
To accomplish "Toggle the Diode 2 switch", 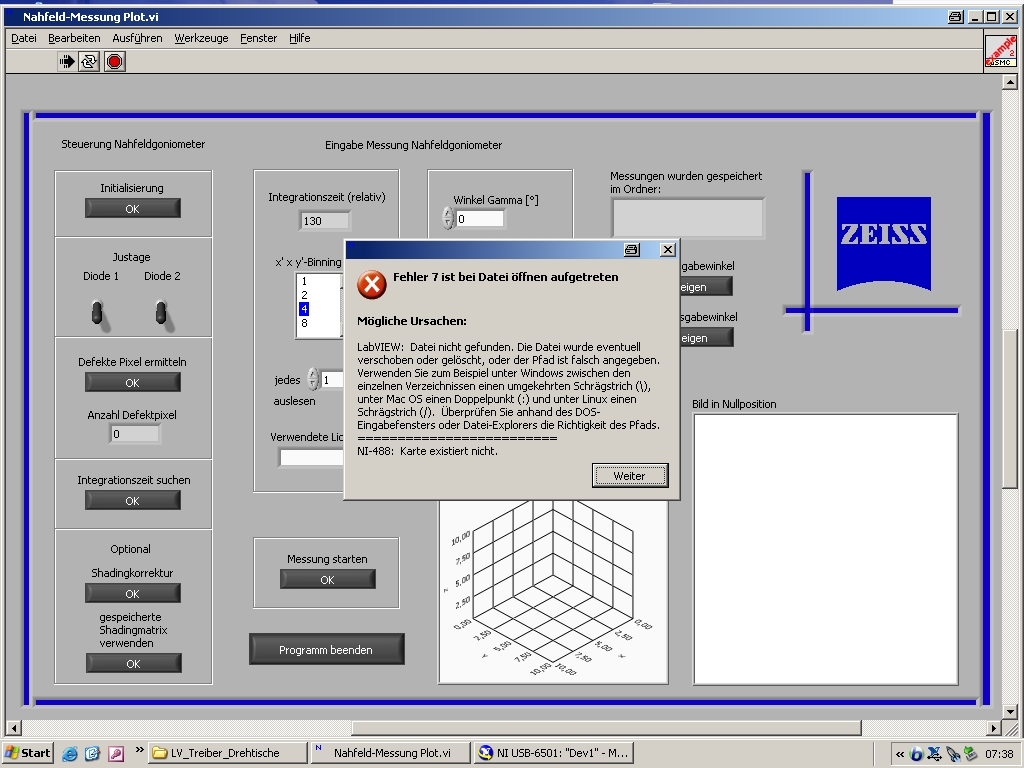I will 162,313.
